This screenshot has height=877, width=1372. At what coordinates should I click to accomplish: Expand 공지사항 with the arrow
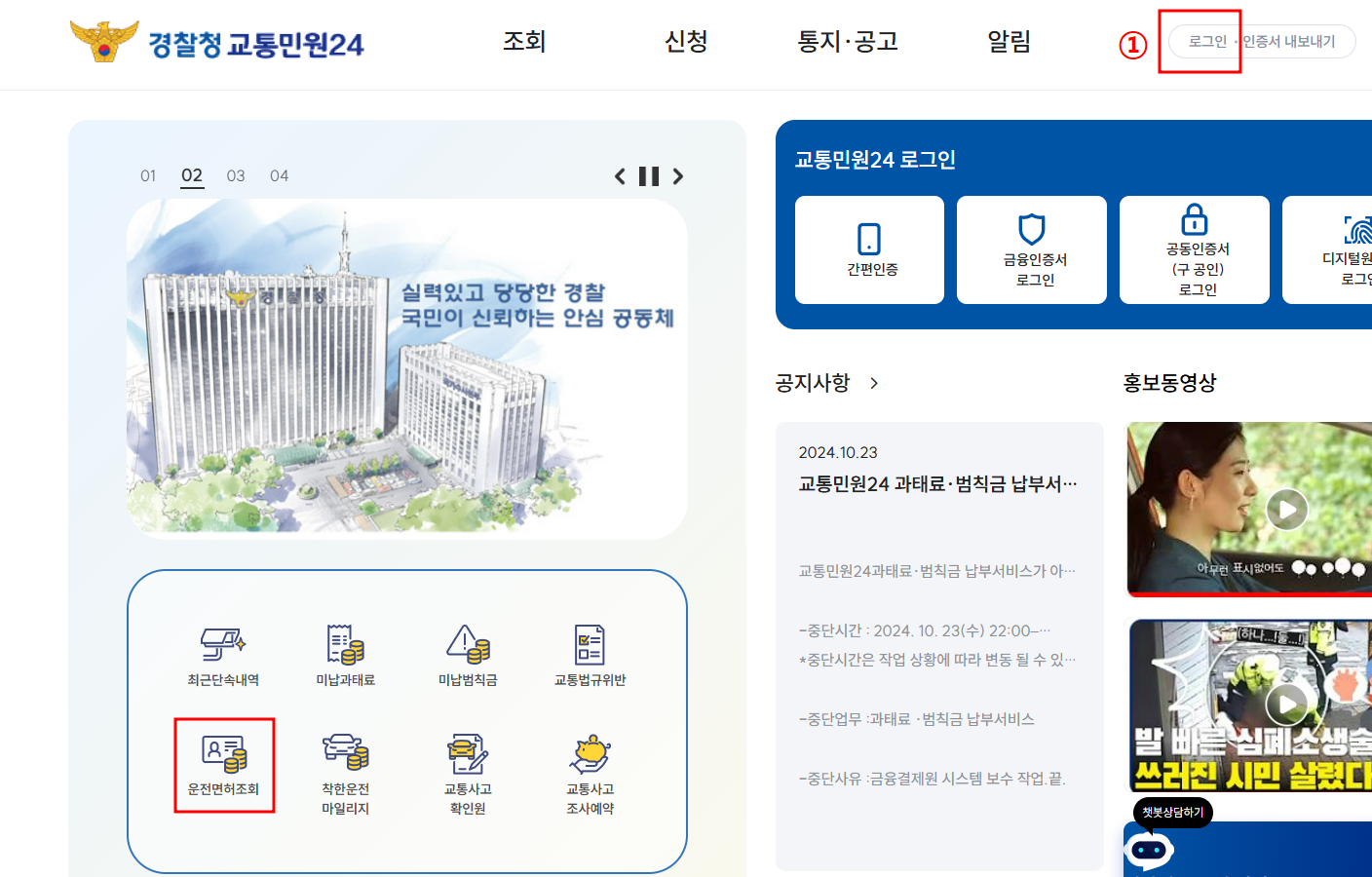[874, 383]
